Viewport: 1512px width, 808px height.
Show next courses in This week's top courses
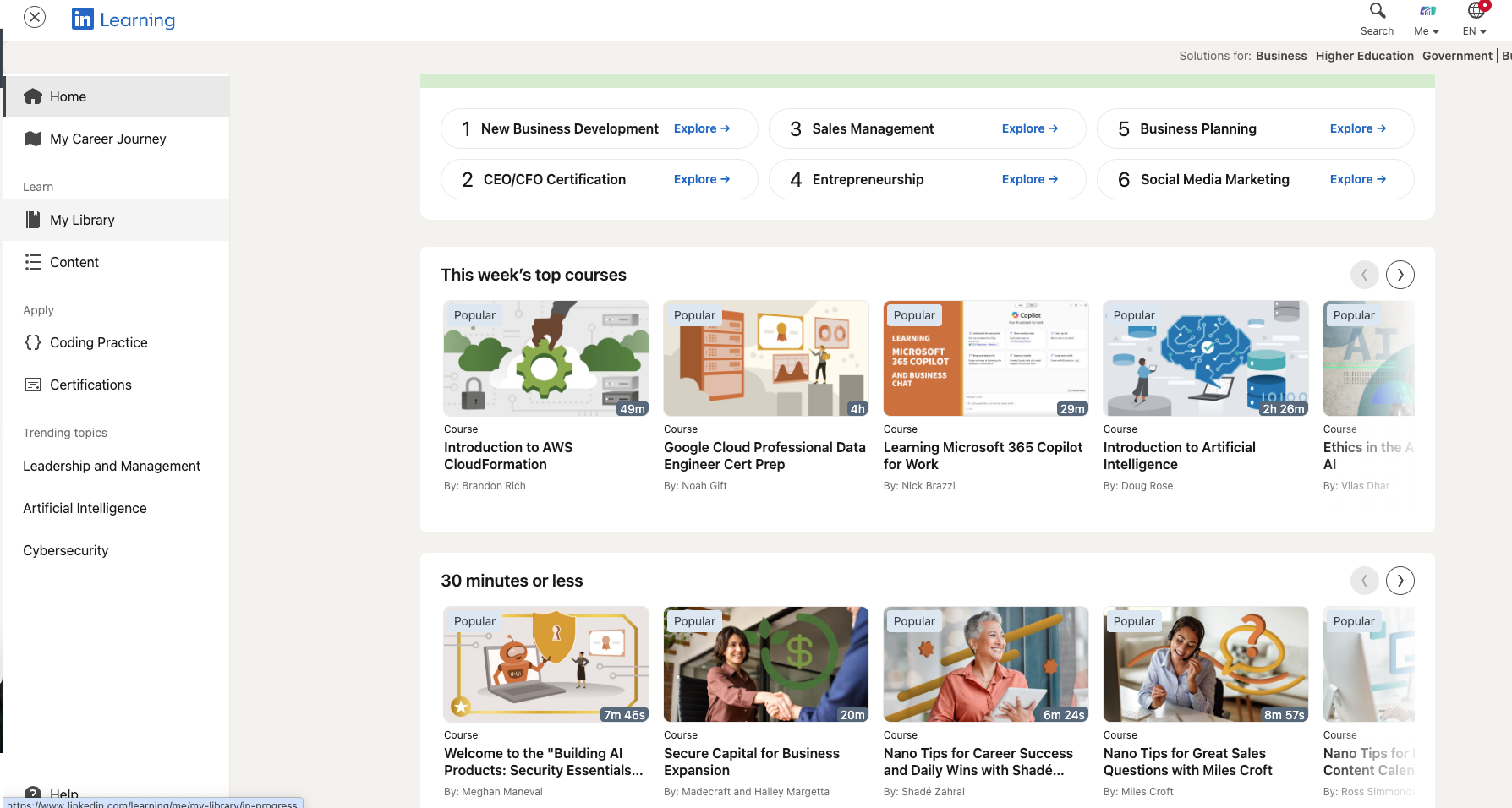pos(1400,275)
